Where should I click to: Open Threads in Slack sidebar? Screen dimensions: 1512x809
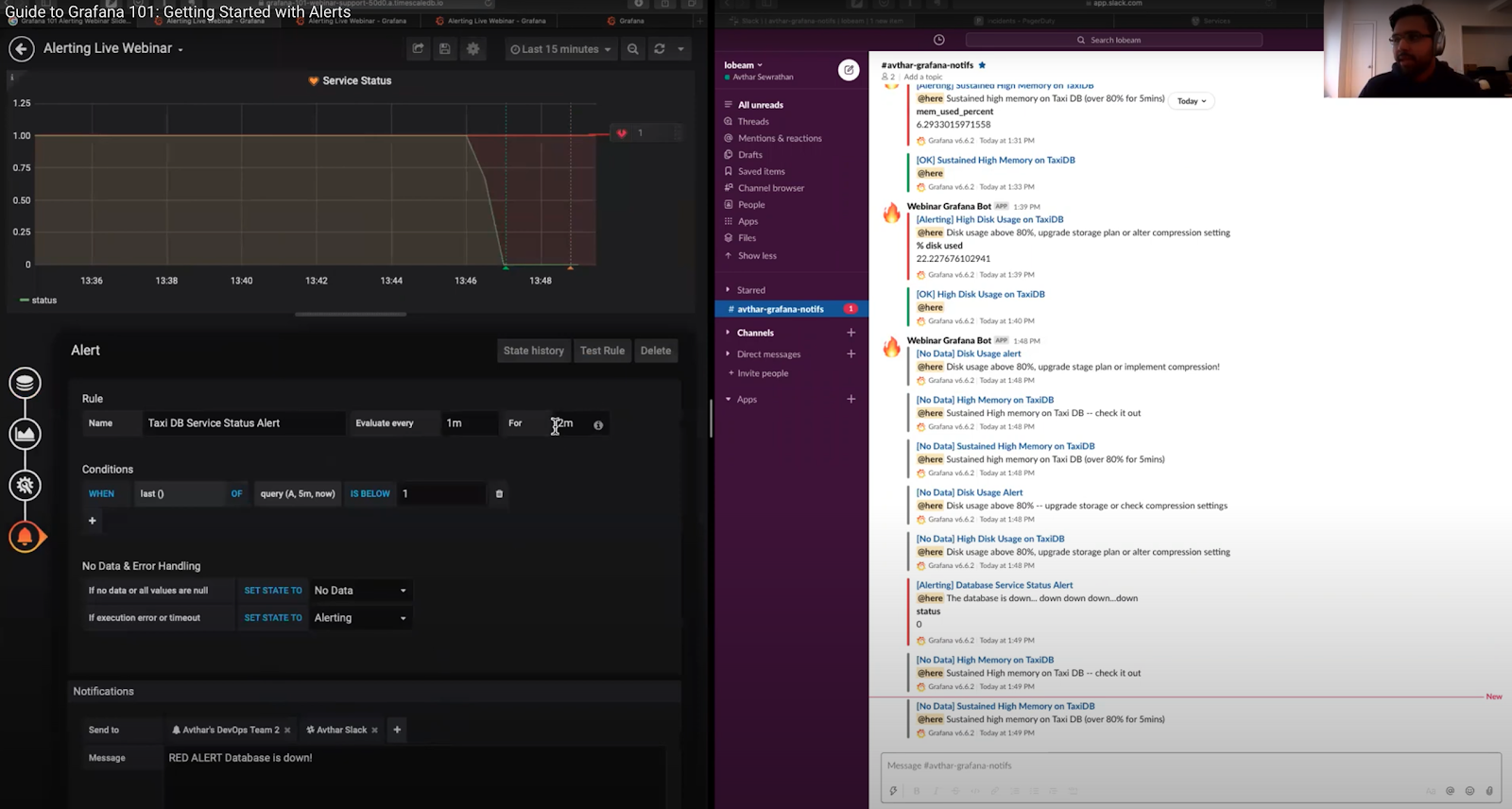[x=753, y=122]
